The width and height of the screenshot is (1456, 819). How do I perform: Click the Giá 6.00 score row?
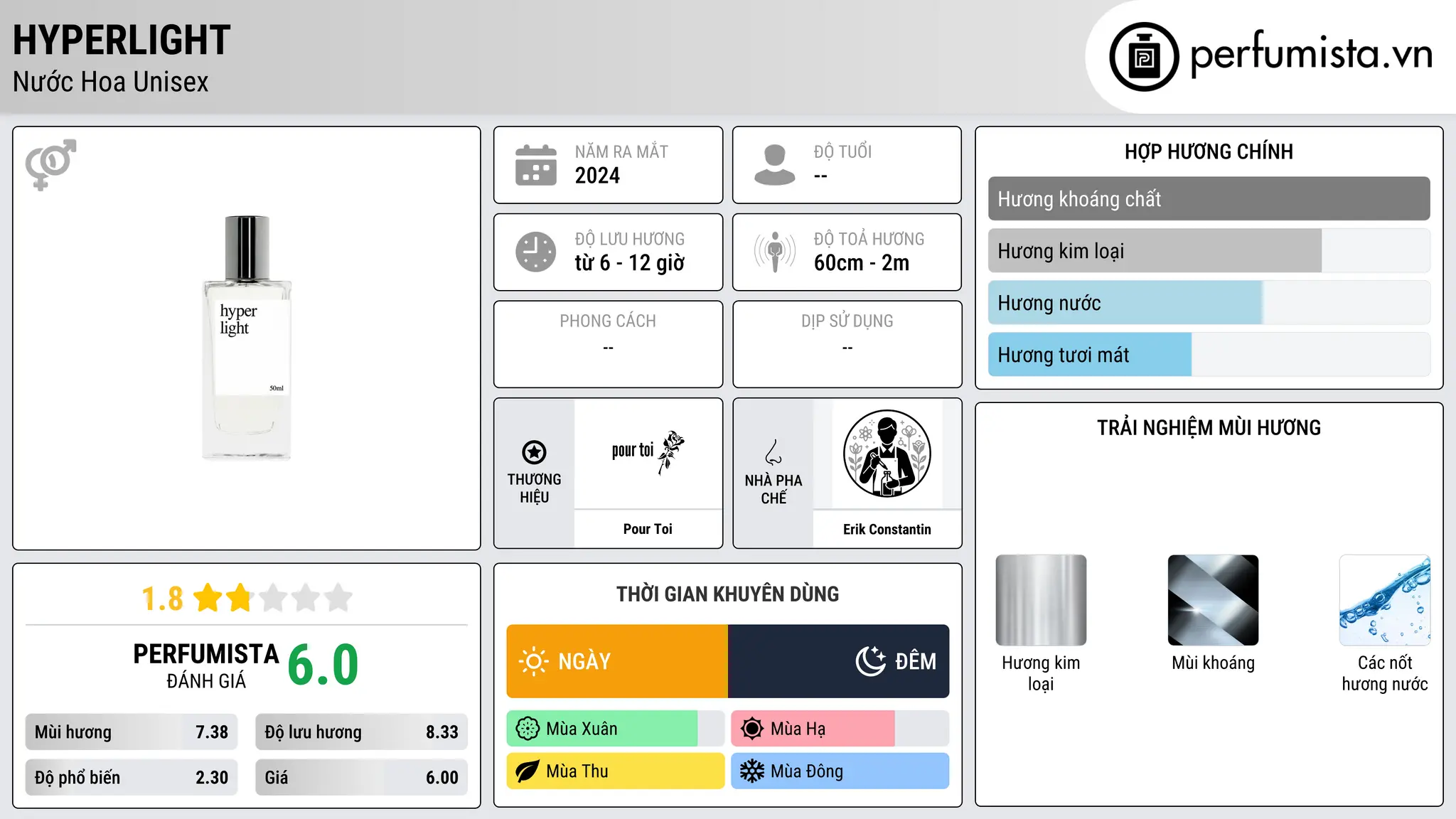361,778
